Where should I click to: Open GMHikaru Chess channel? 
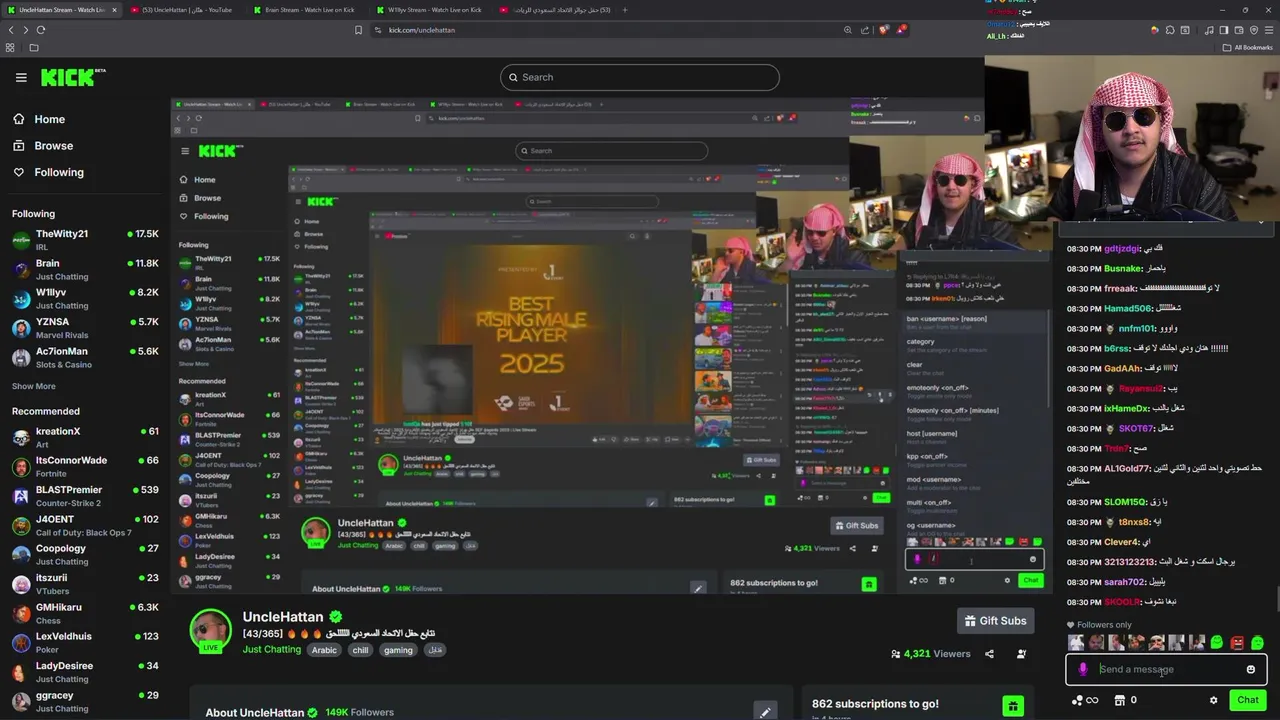coord(84,613)
